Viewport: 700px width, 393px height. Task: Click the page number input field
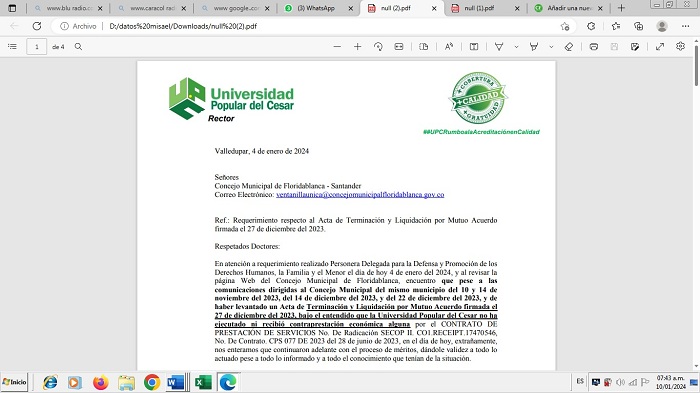37,46
